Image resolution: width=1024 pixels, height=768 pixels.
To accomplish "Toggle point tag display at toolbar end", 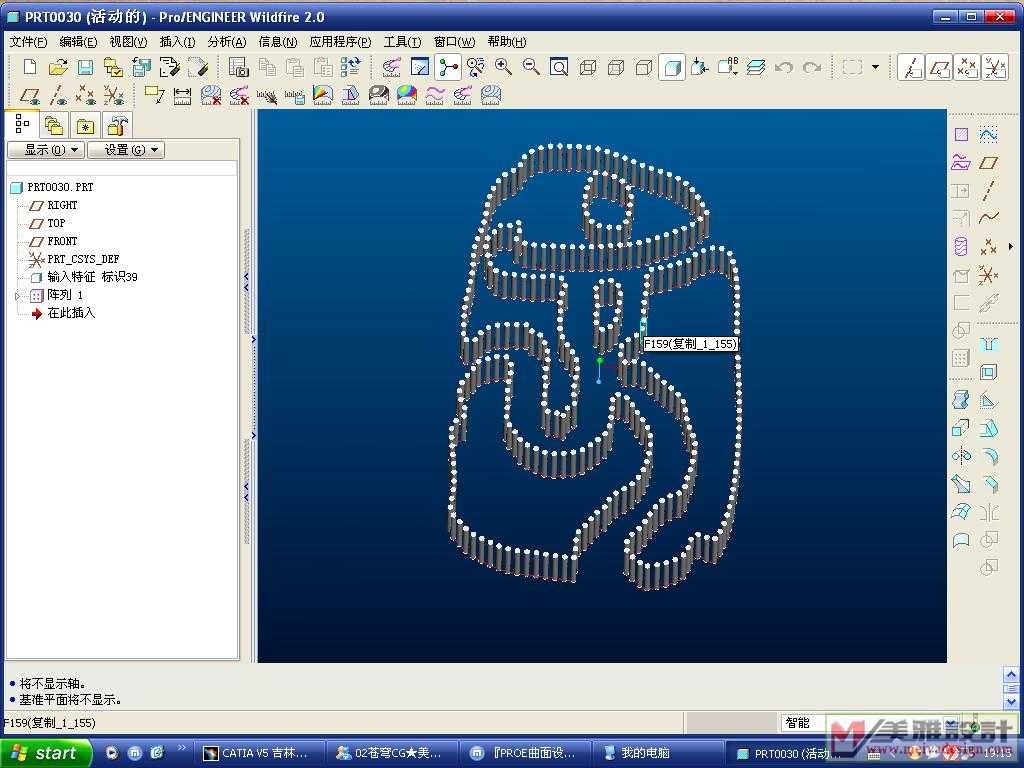I will [967, 67].
